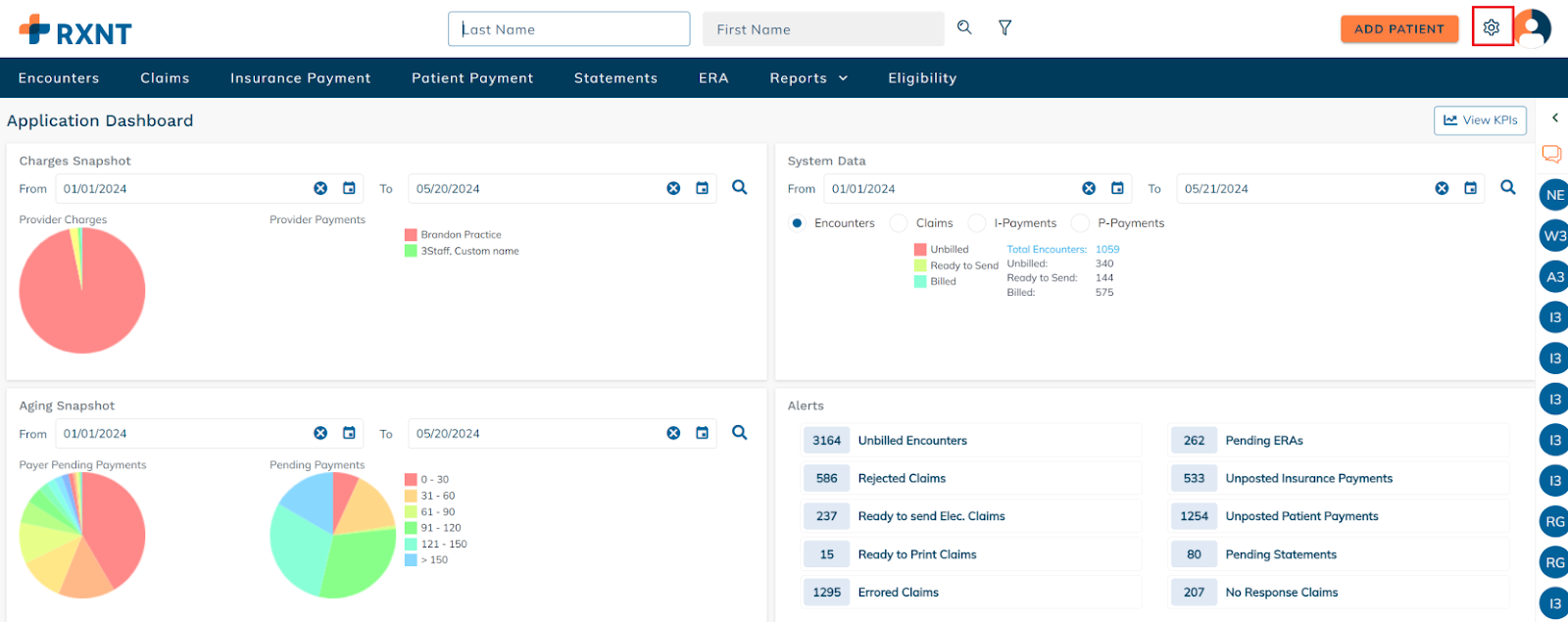This screenshot has width=1568, height=622.
Task: Click into the Last Name search field
Action: click(568, 29)
